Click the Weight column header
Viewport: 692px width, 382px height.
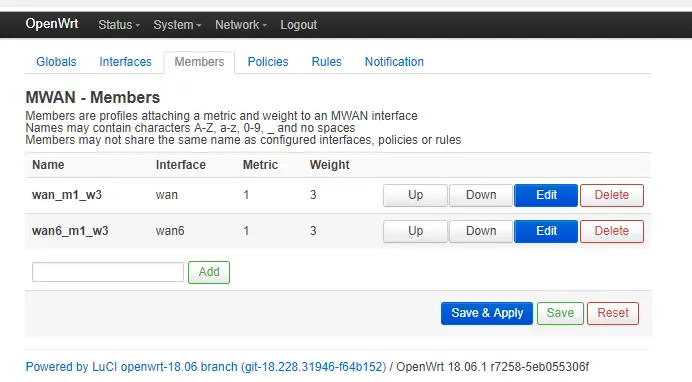[330, 165]
